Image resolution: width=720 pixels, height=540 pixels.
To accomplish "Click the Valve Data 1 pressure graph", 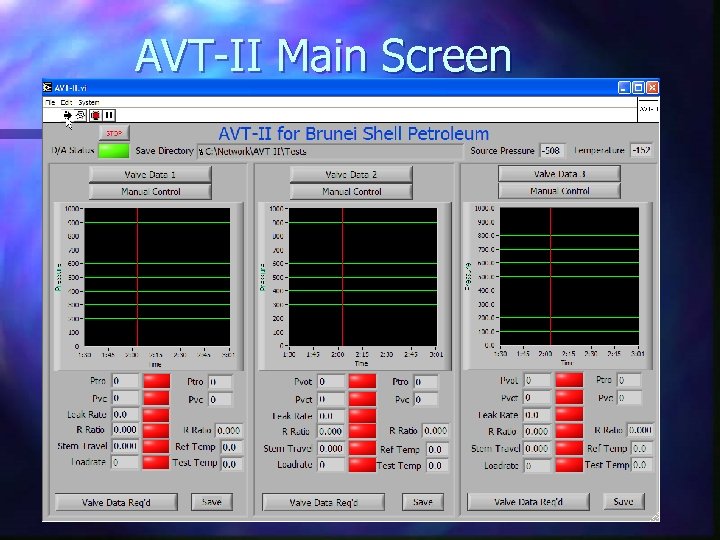I will click(x=157, y=277).
